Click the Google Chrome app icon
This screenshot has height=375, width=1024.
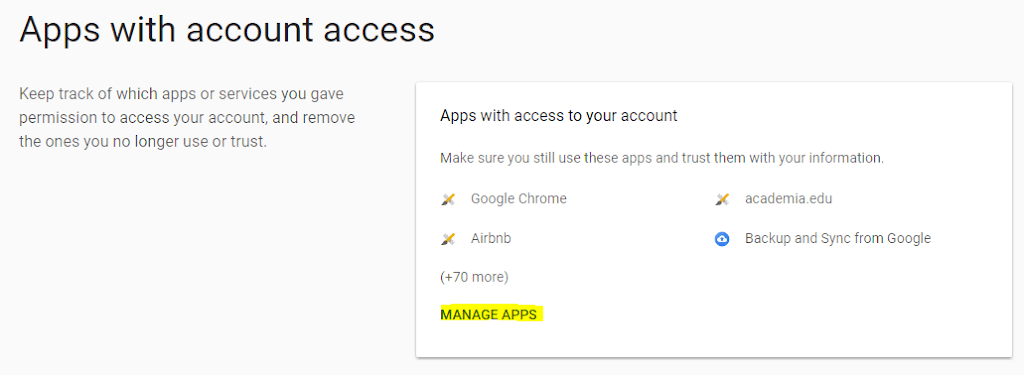448,199
